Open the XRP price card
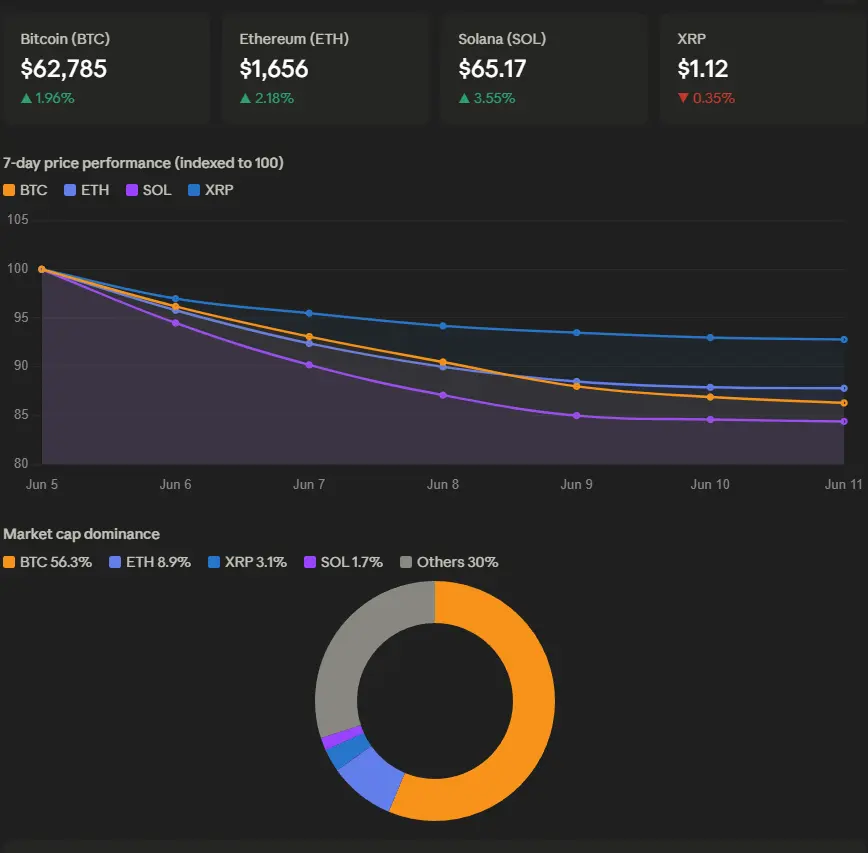The height and width of the screenshot is (853, 868). pyautogui.click(x=763, y=69)
